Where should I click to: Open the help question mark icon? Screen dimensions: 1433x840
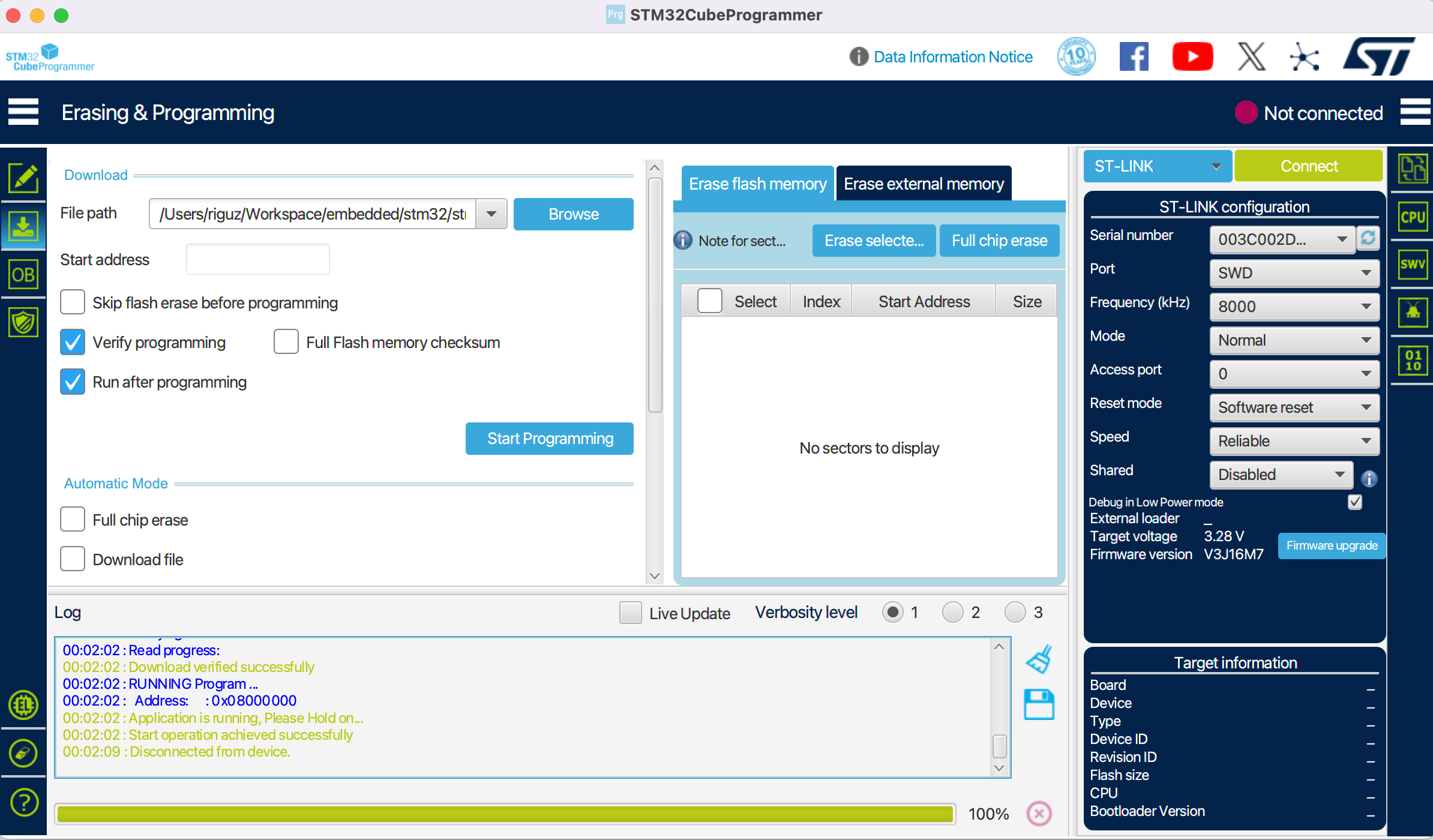coord(23,802)
